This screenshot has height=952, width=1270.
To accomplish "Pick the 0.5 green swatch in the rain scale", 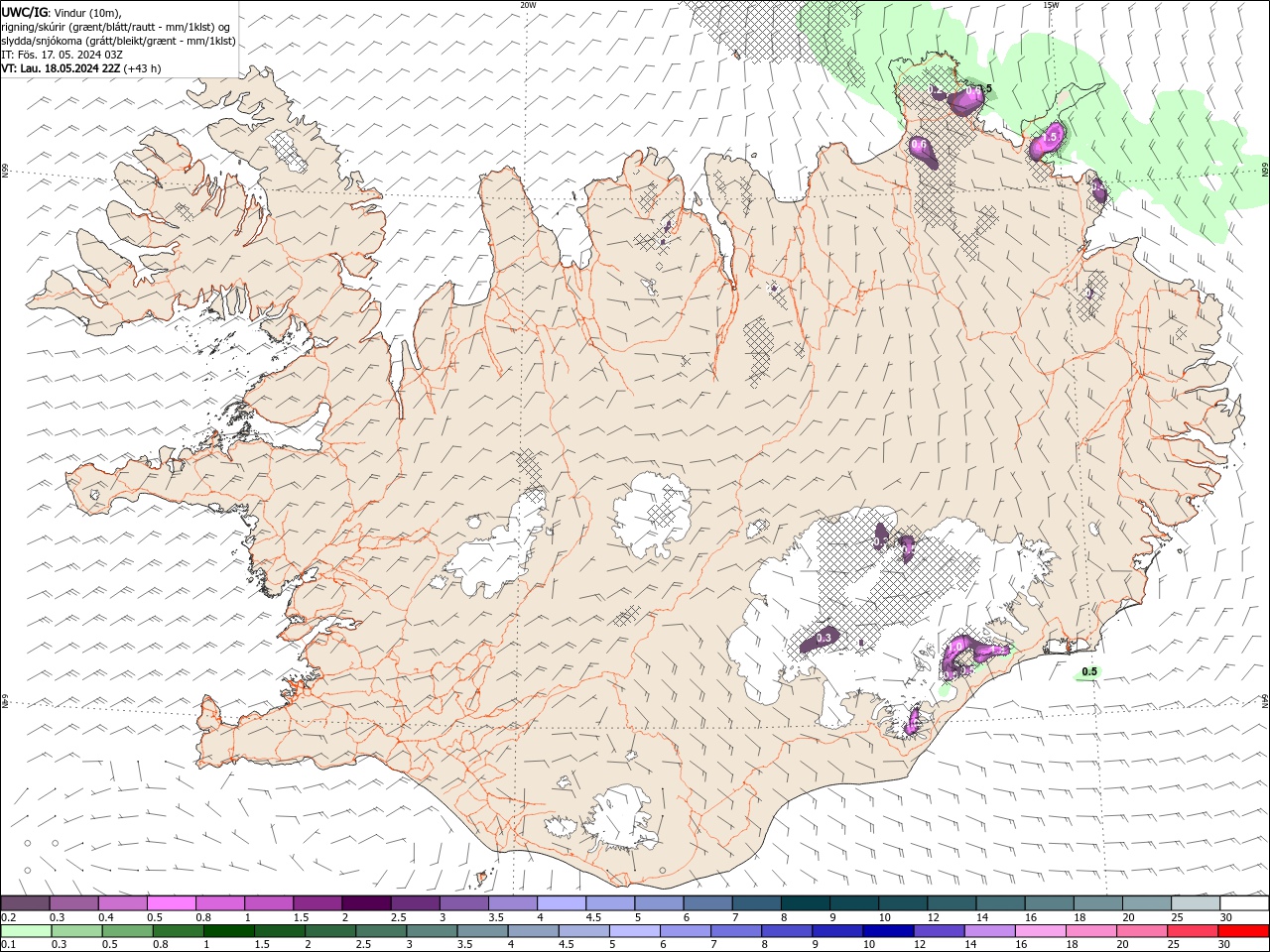I will click(127, 931).
